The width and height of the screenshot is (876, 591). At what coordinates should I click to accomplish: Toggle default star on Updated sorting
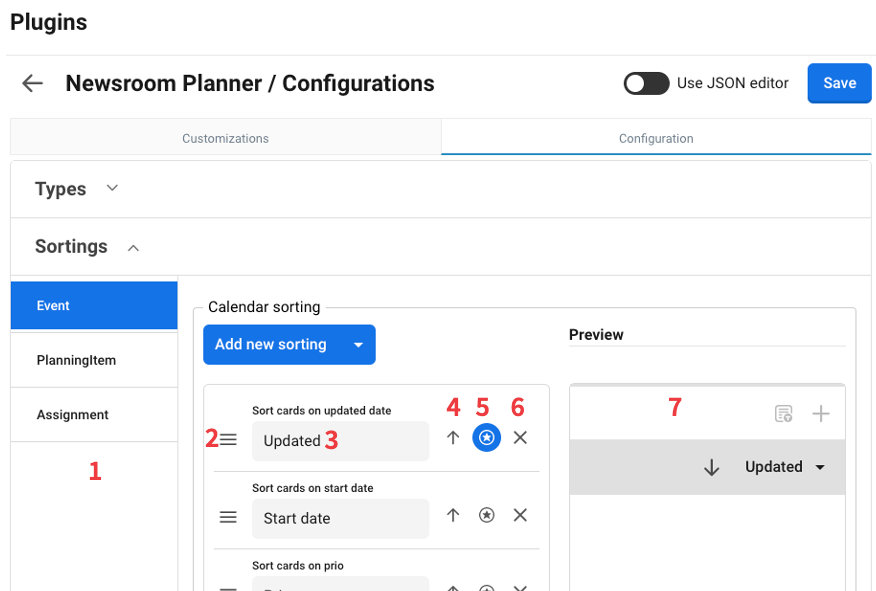pos(486,438)
